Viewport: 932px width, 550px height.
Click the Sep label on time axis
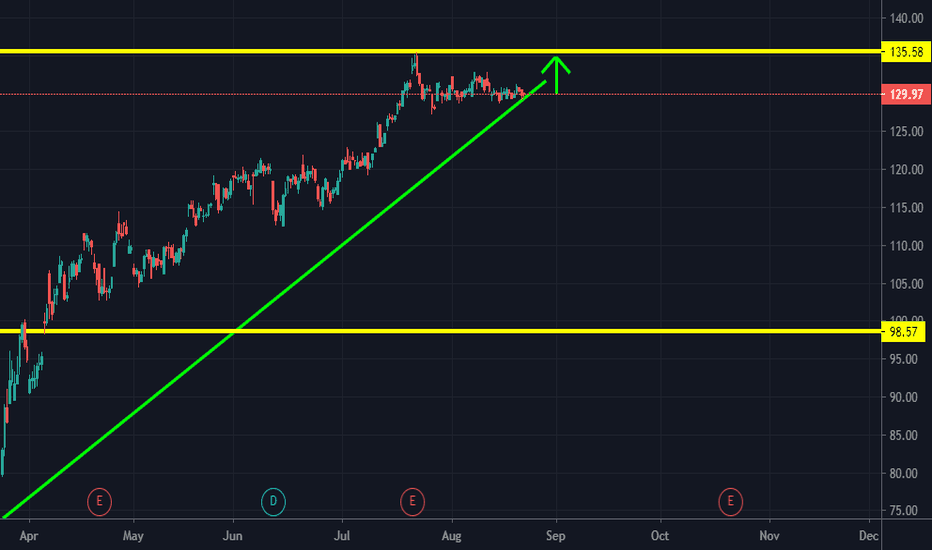[556, 536]
